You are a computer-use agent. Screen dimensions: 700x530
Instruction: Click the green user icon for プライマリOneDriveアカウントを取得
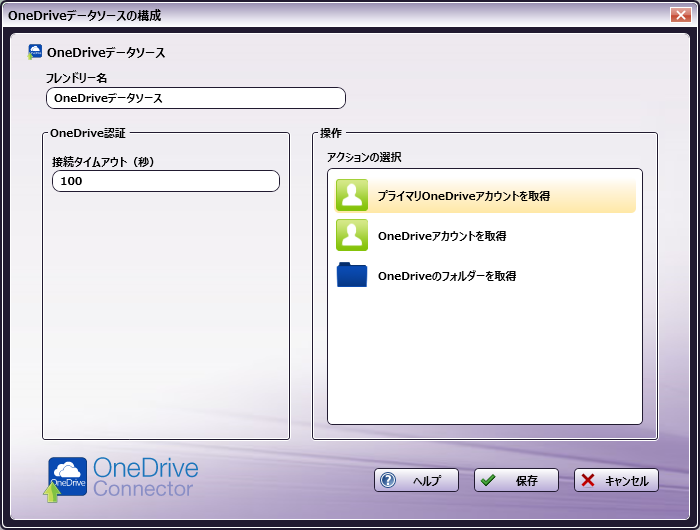coord(352,195)
